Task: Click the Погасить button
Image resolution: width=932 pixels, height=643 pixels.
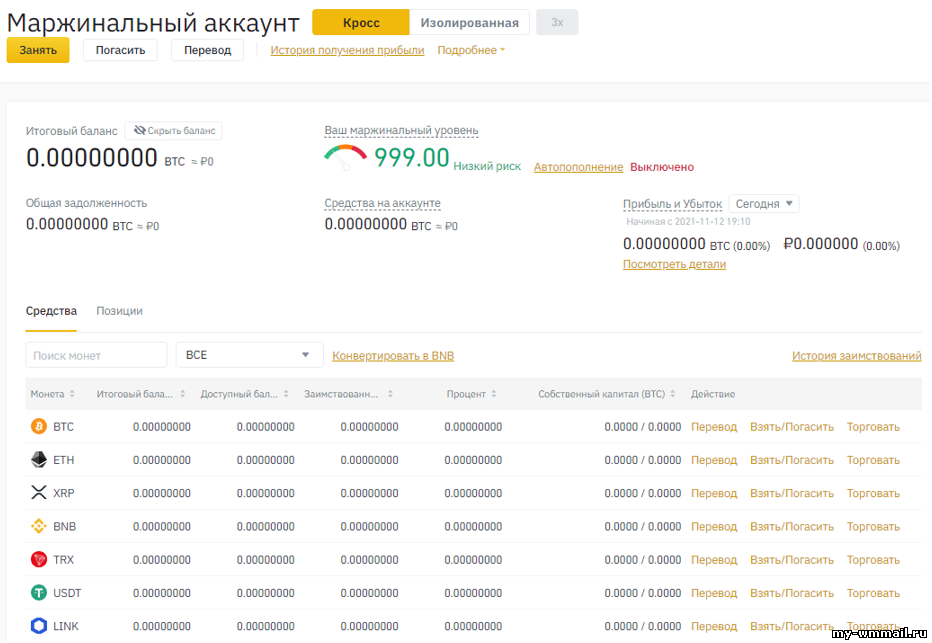Action: [121, 50]
